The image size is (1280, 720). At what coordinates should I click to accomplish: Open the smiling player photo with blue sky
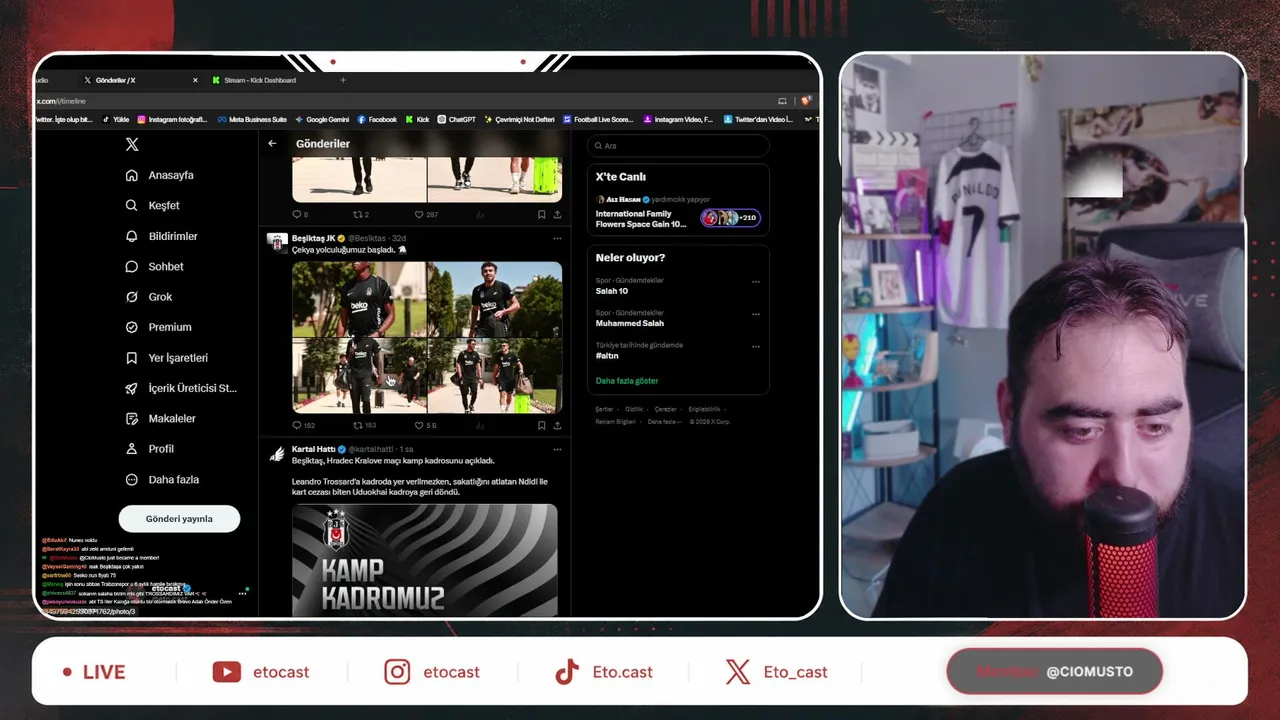tap(495, 299)
